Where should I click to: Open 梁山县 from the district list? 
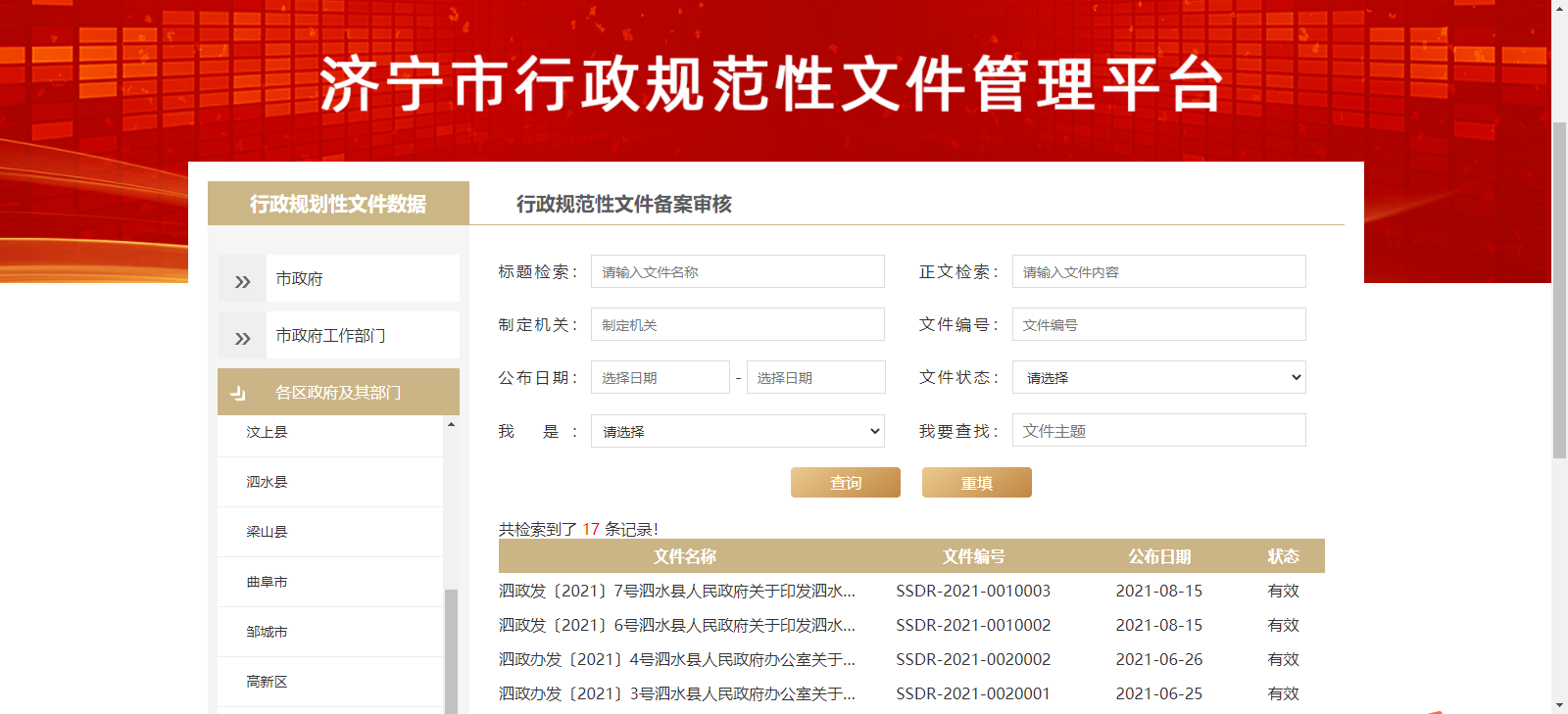[267, 532]
